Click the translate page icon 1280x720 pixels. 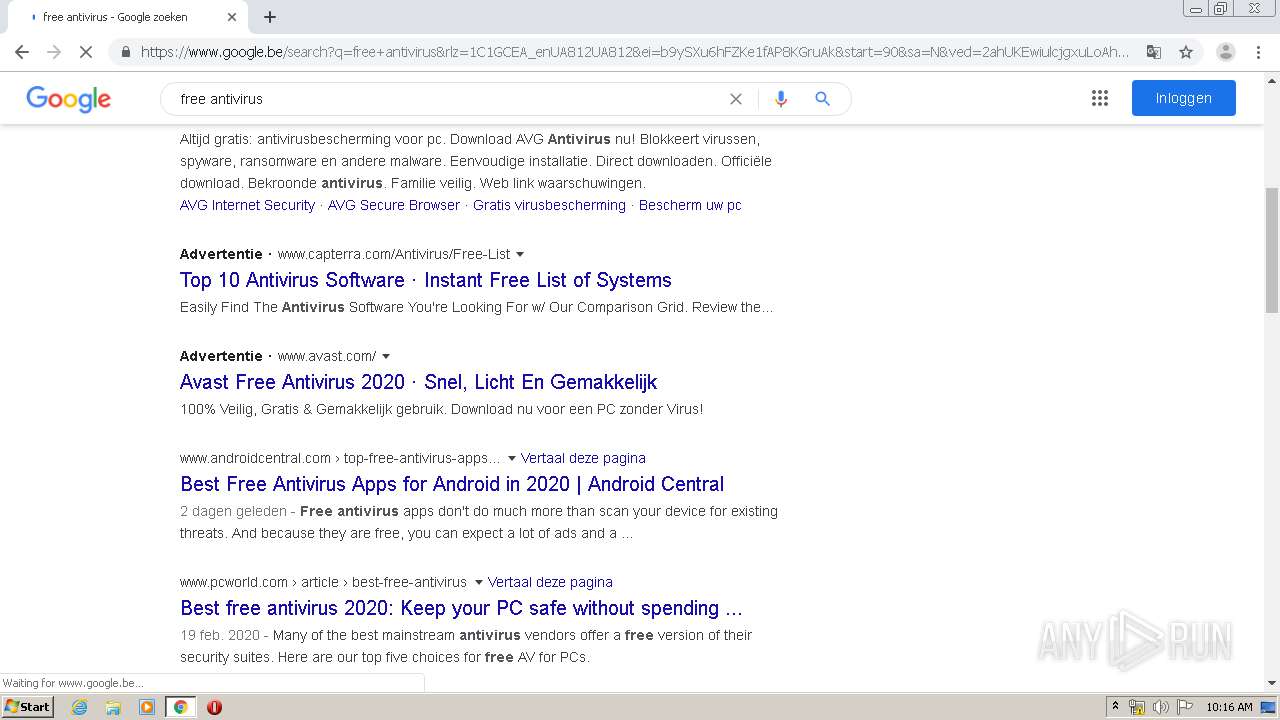1154,52
